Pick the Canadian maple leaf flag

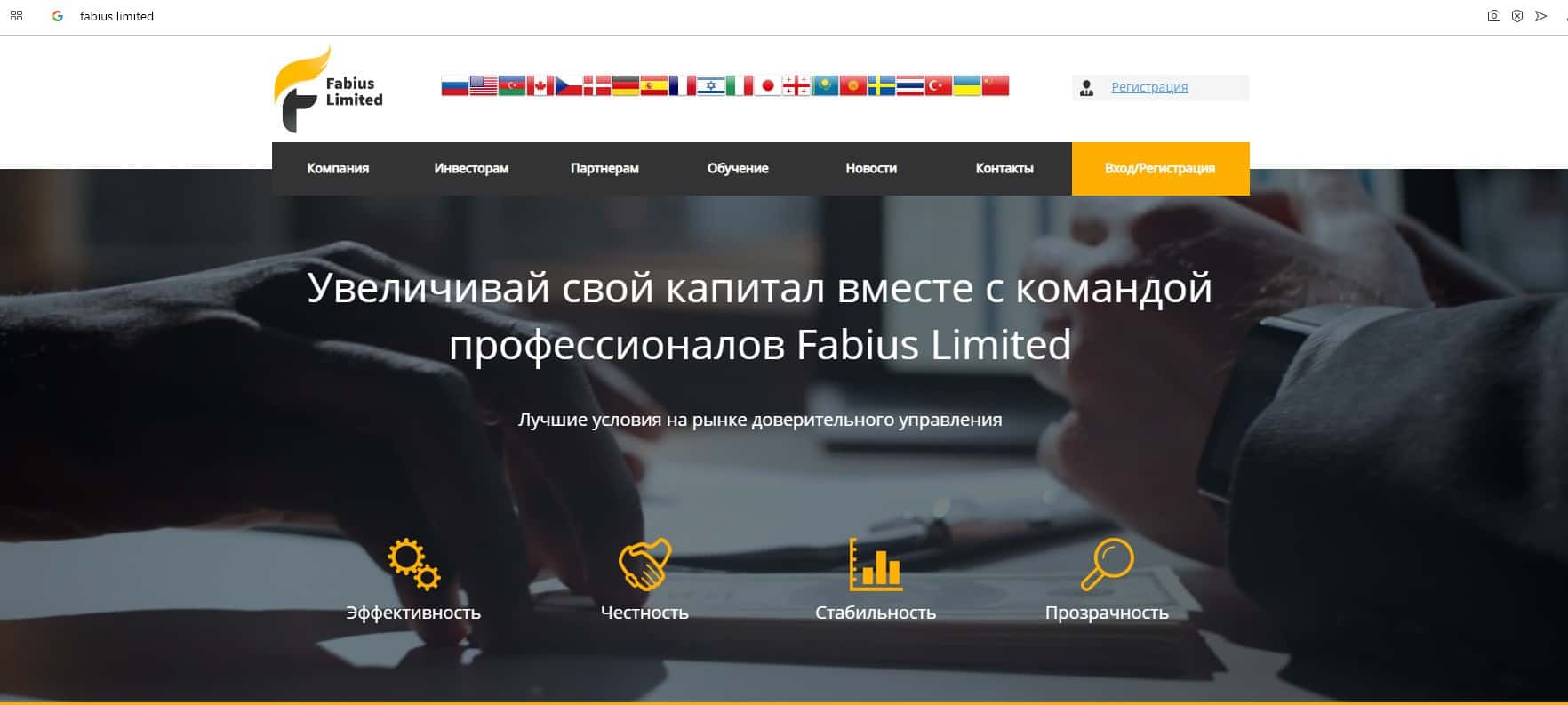tap(540, 85)
